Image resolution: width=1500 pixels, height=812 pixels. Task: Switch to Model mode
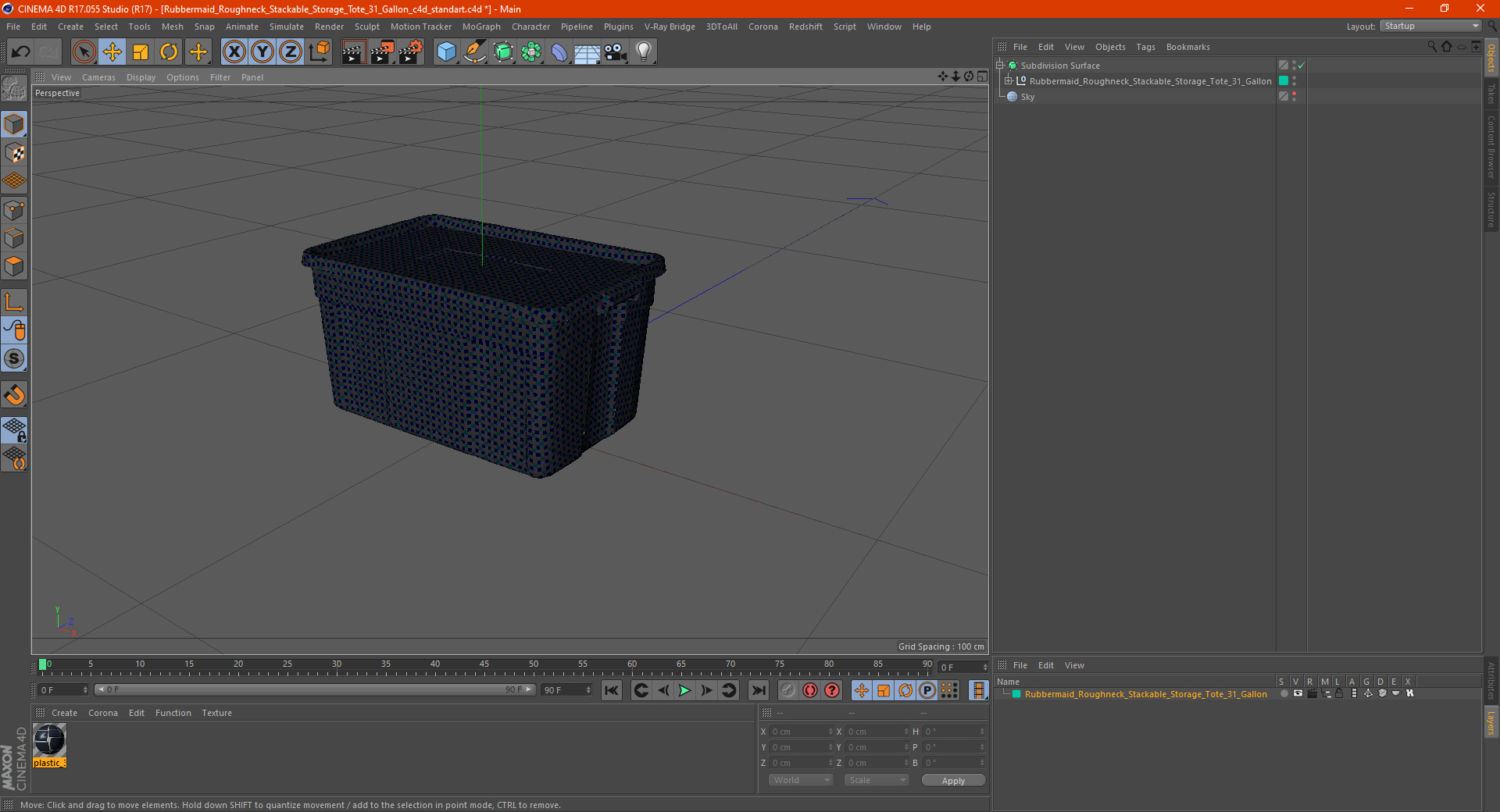coord(14,124)
